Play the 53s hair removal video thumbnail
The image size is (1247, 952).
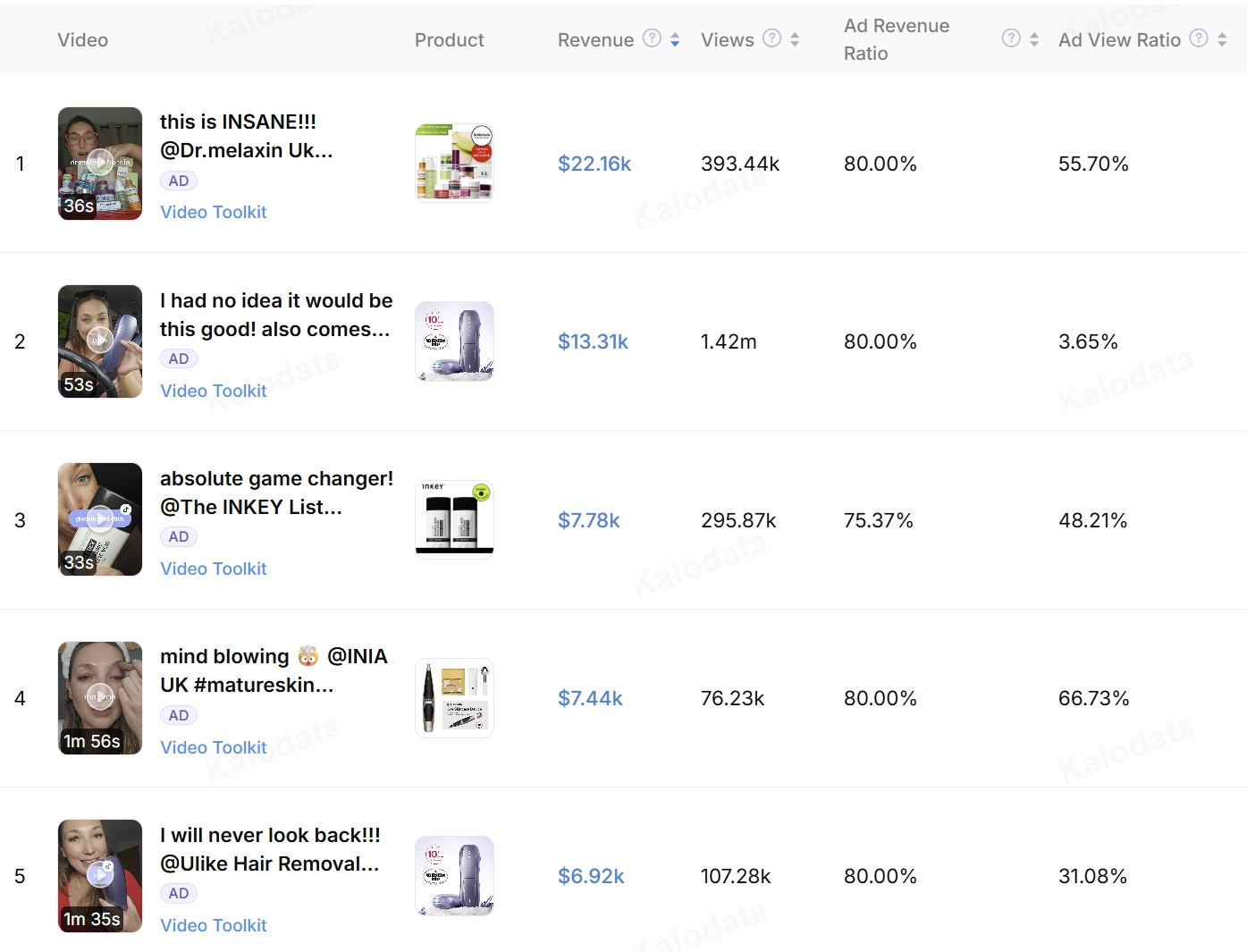(x=100, y=341)
